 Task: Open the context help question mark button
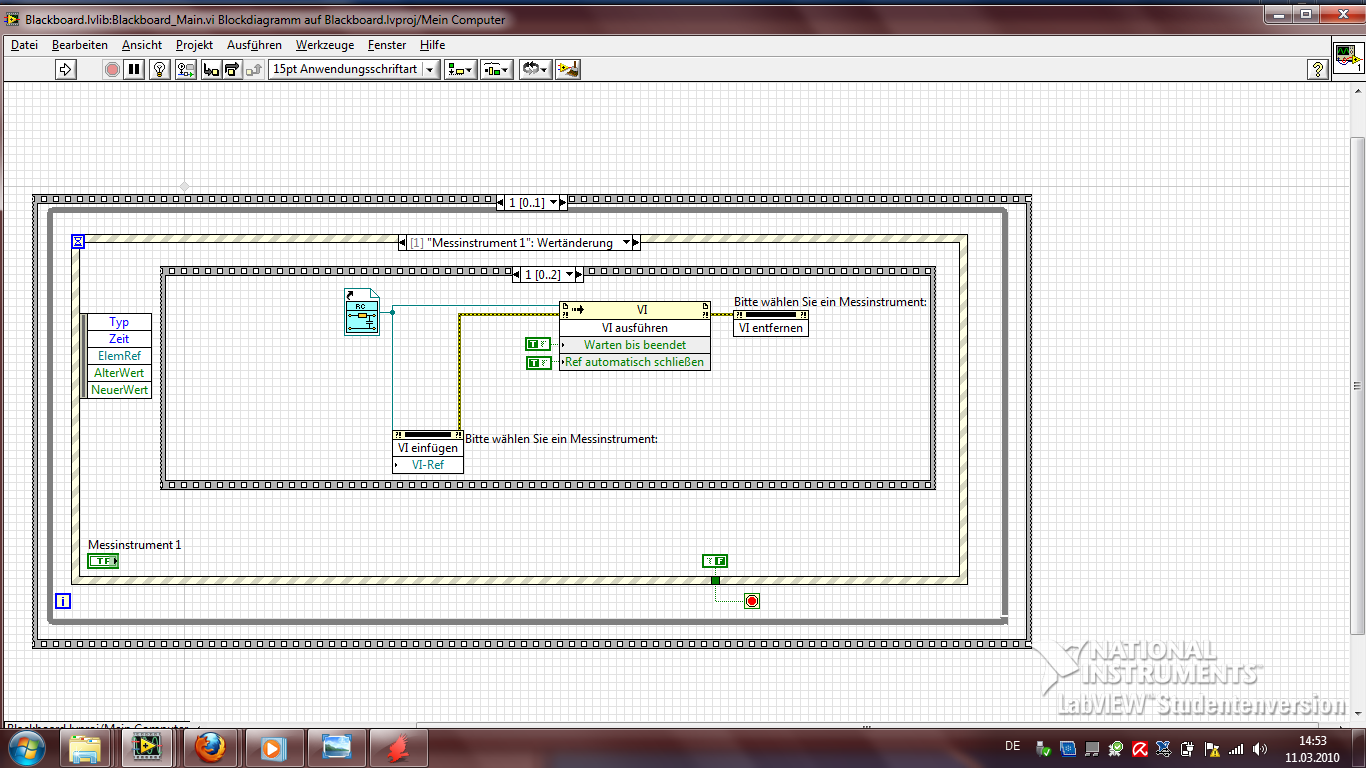pyautogui.click(x=1318, y=69)
